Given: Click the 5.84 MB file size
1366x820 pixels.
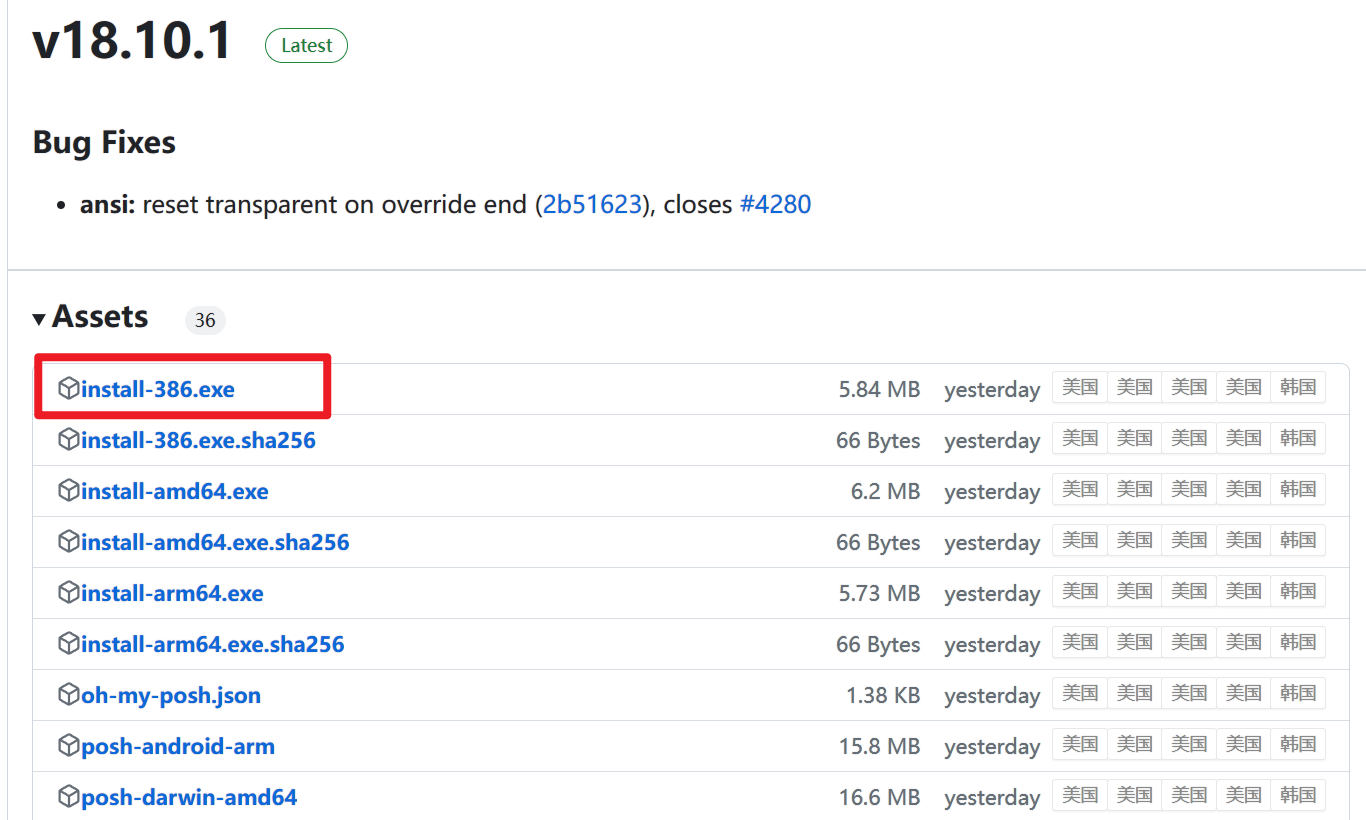Looking at the screenshot, I should click(879, 389).
